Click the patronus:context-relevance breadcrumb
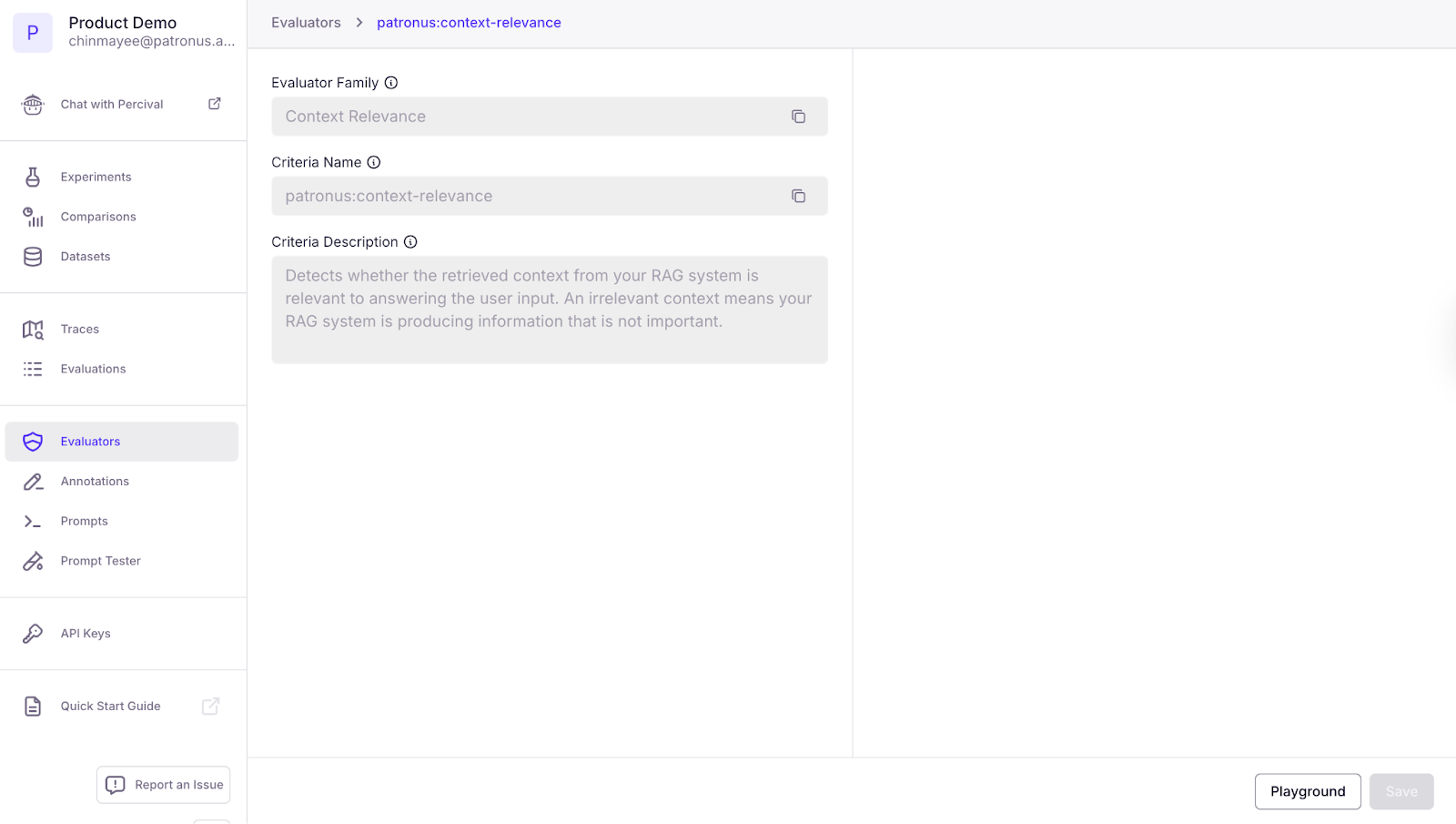This screenshot has width=1456, height=824. tap(469, 23)
